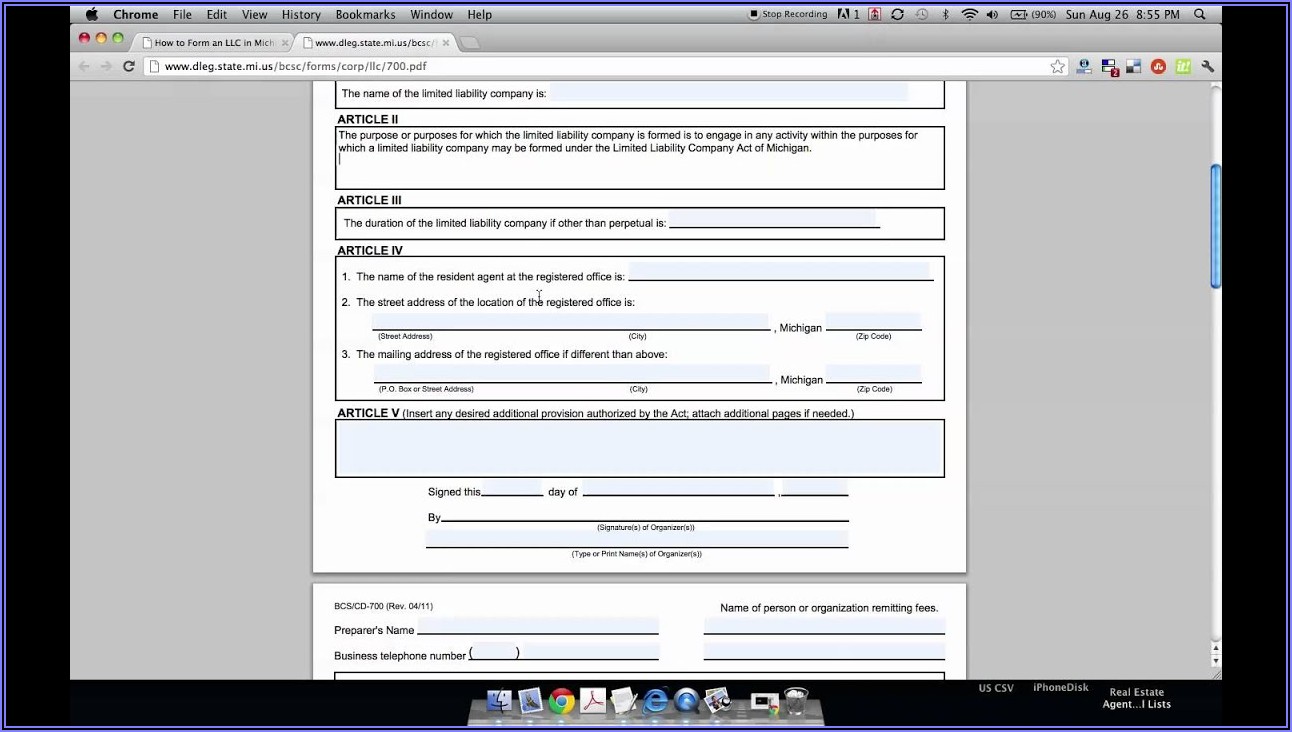Screen dimensions: 1292x732
Task: Open the History menu
Action: pyautogui.click(x=301, y=14)
